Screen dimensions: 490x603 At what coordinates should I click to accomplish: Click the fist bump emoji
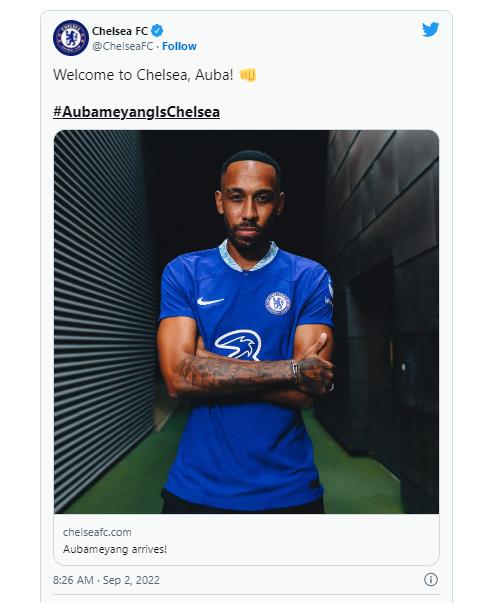click(x=247, y=75)
